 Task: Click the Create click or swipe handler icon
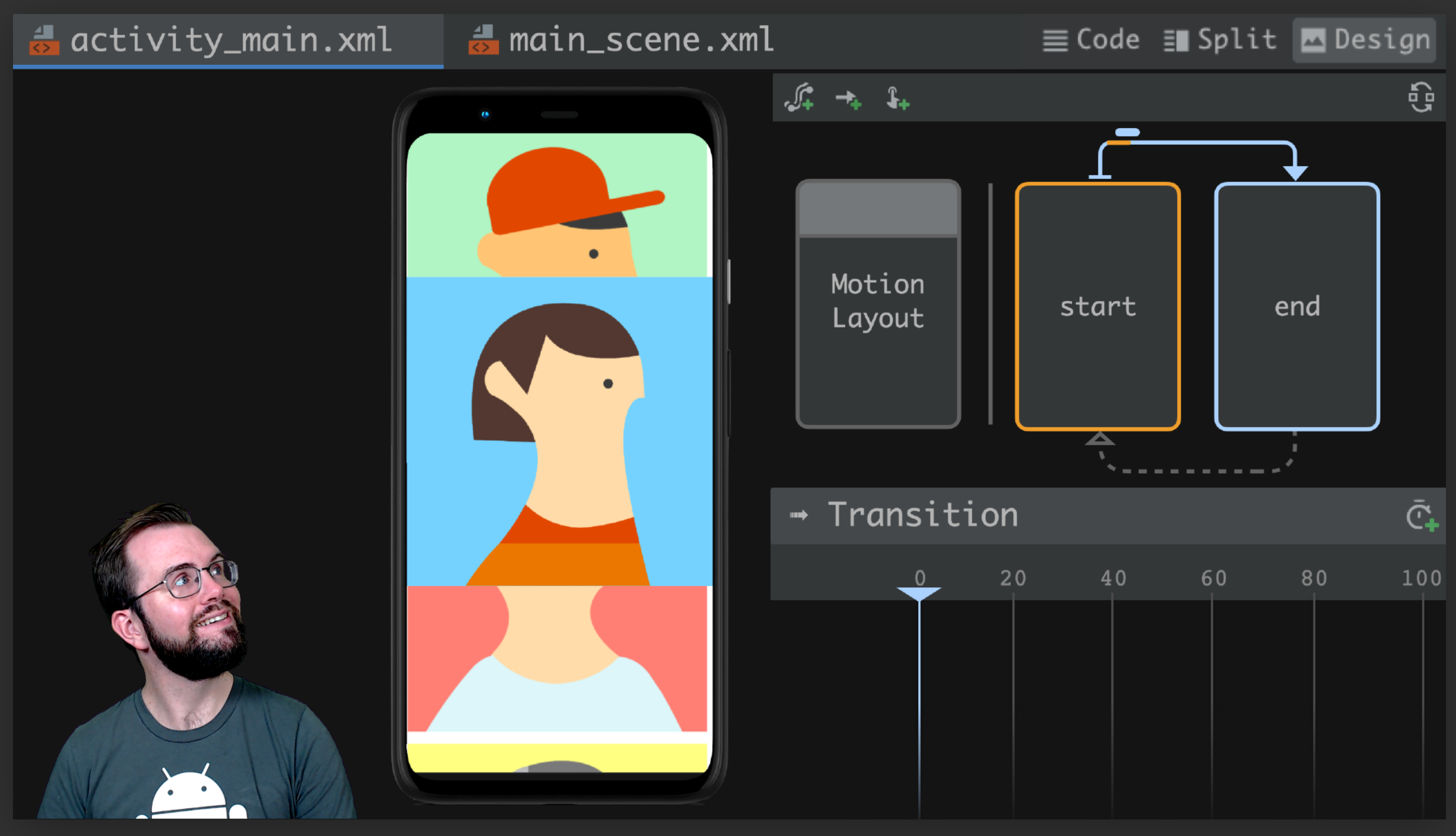click(x=897, y=99)
